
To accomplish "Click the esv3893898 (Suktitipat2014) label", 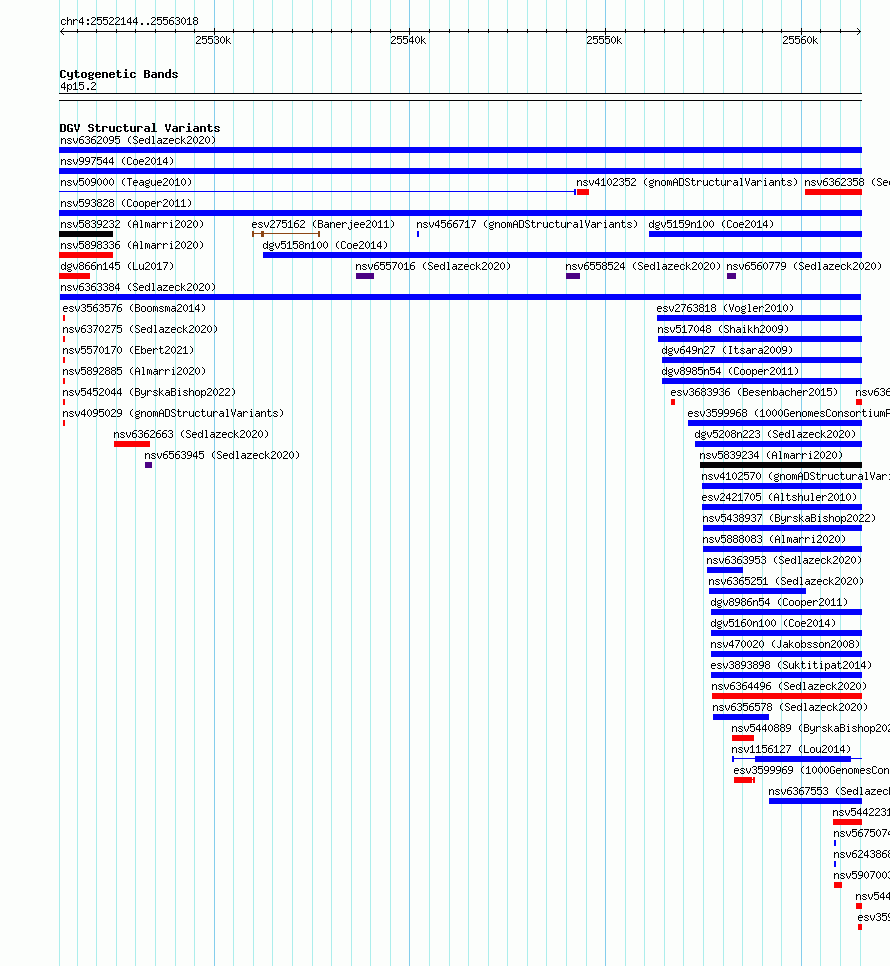I will click(791, 665).
